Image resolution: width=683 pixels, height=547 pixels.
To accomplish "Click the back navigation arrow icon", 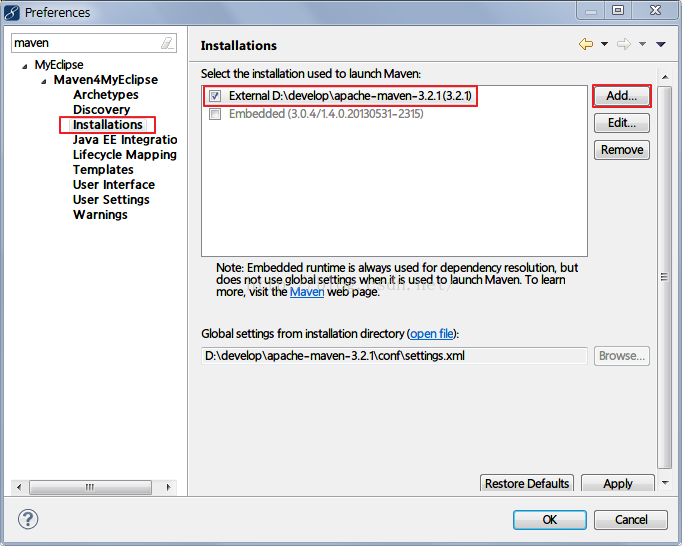I will 586,44.
